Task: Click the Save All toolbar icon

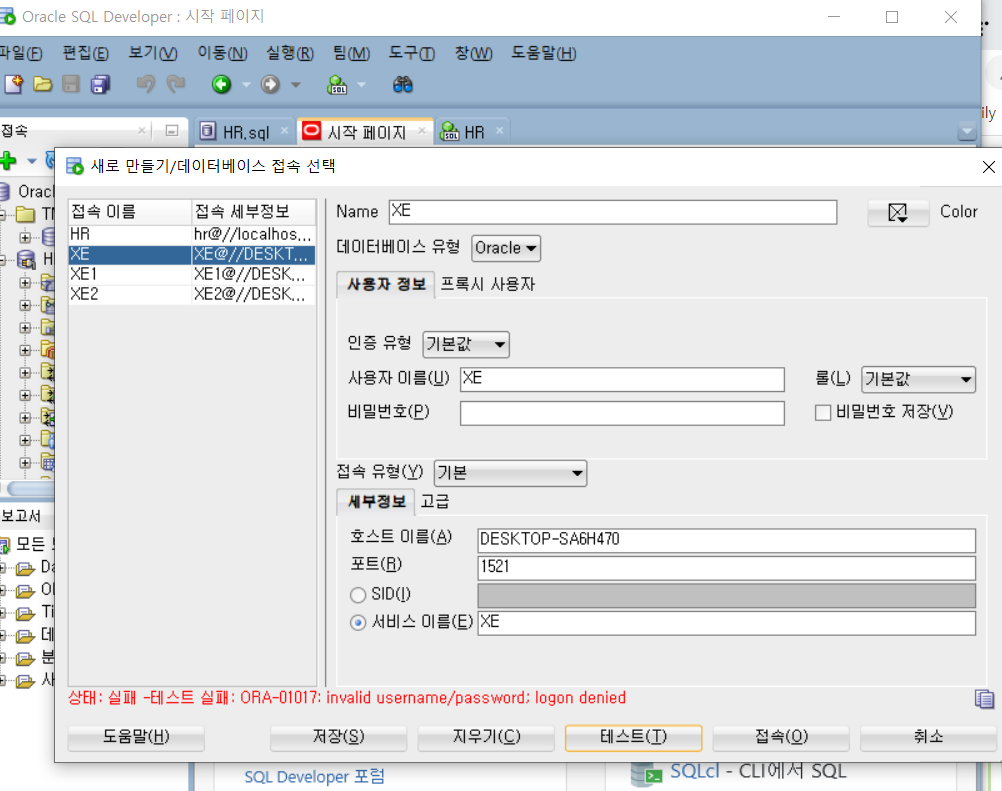Action: tap(100, 84)
